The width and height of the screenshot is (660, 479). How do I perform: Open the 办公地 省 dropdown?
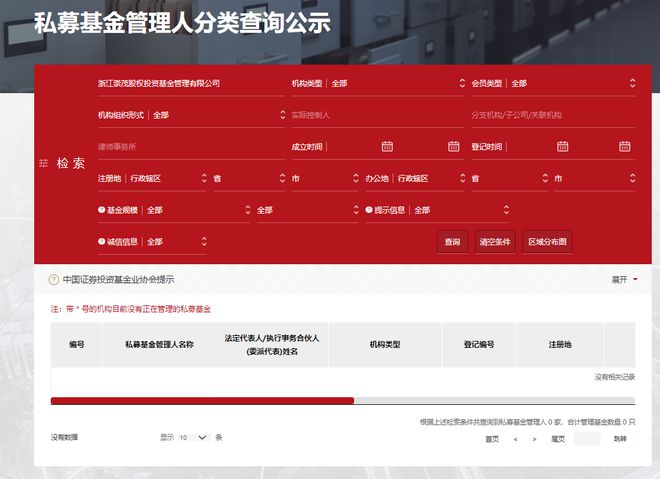pos(510,178)
